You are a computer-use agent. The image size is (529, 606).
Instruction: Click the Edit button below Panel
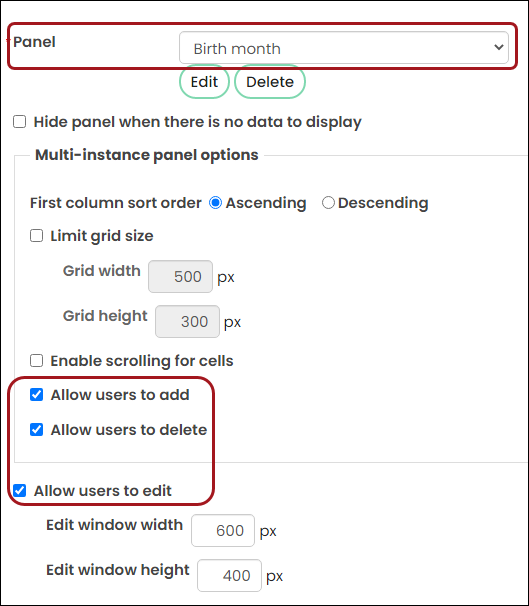pyautogui.click(x=204, y=82)
